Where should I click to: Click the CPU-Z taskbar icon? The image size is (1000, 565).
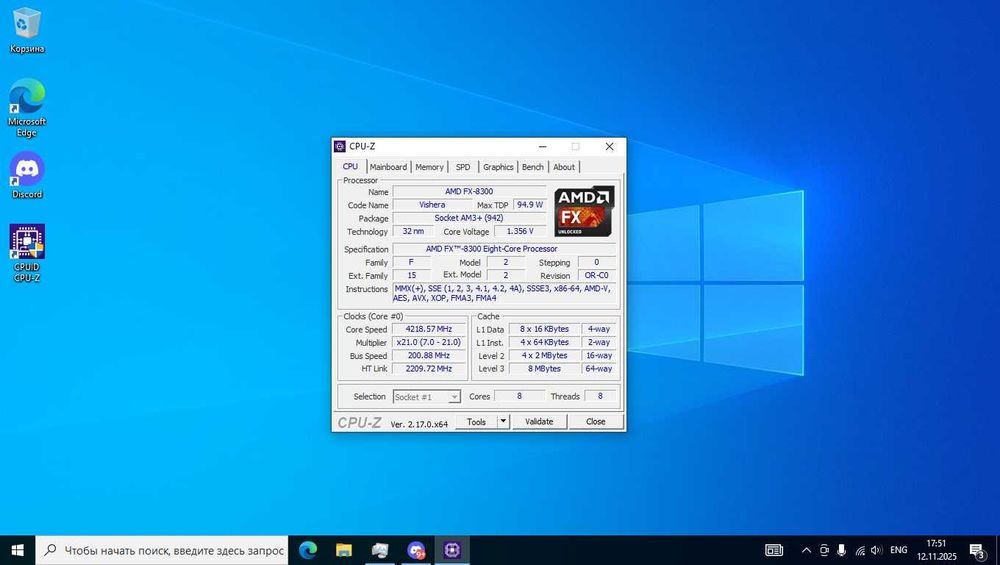click(452, 550)
